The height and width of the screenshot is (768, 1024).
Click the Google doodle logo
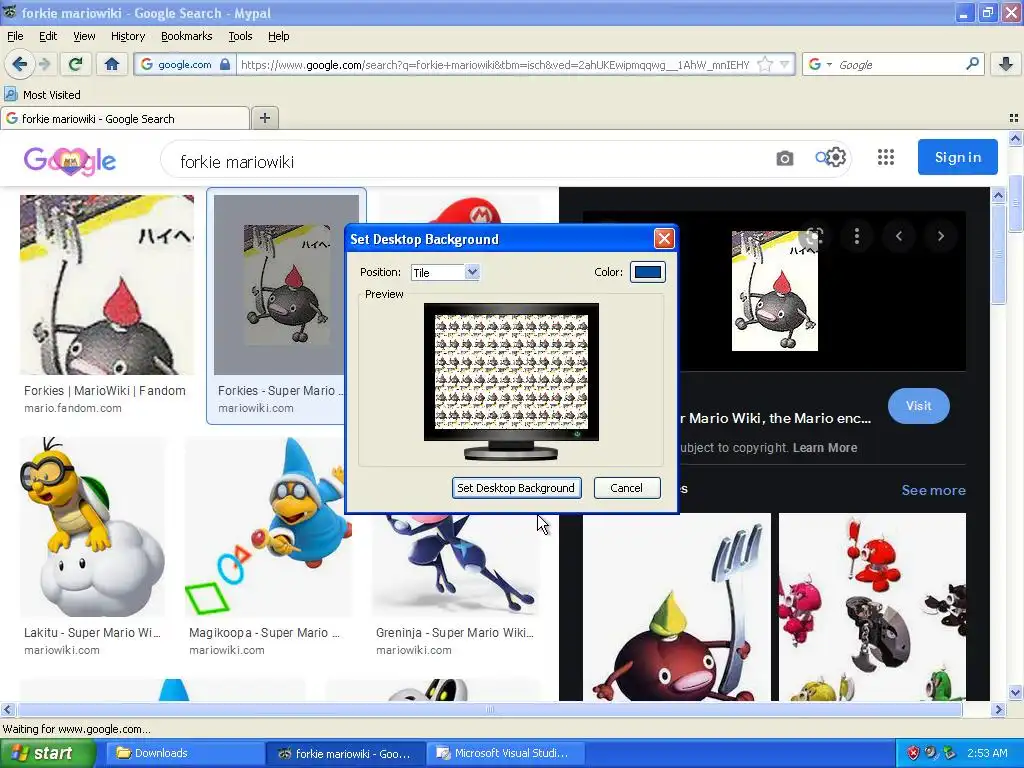[x=70, y=160]
